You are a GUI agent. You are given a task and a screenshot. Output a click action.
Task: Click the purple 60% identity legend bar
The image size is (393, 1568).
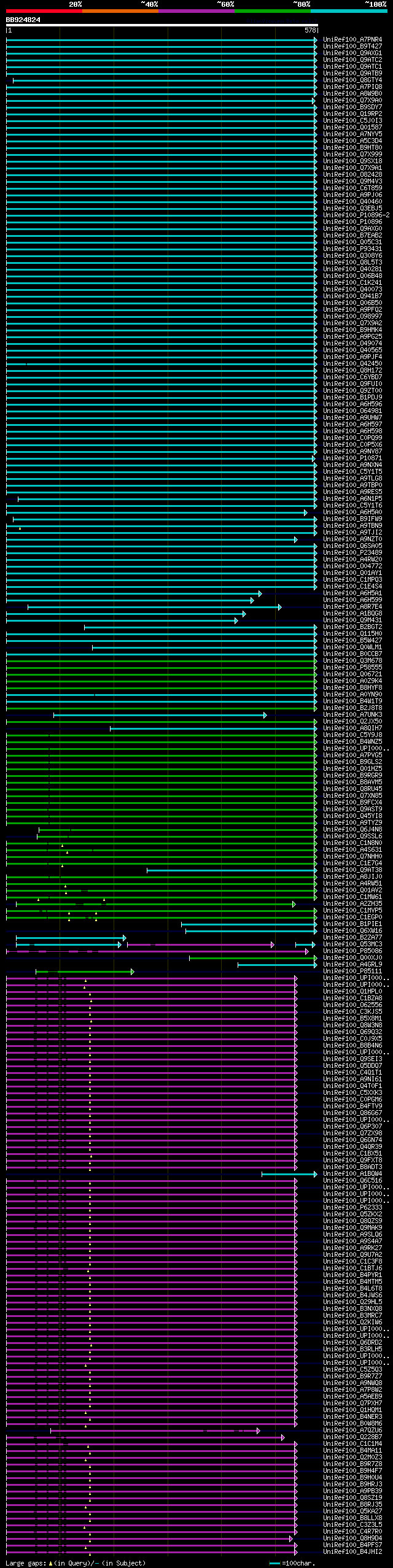click(196, 11)
